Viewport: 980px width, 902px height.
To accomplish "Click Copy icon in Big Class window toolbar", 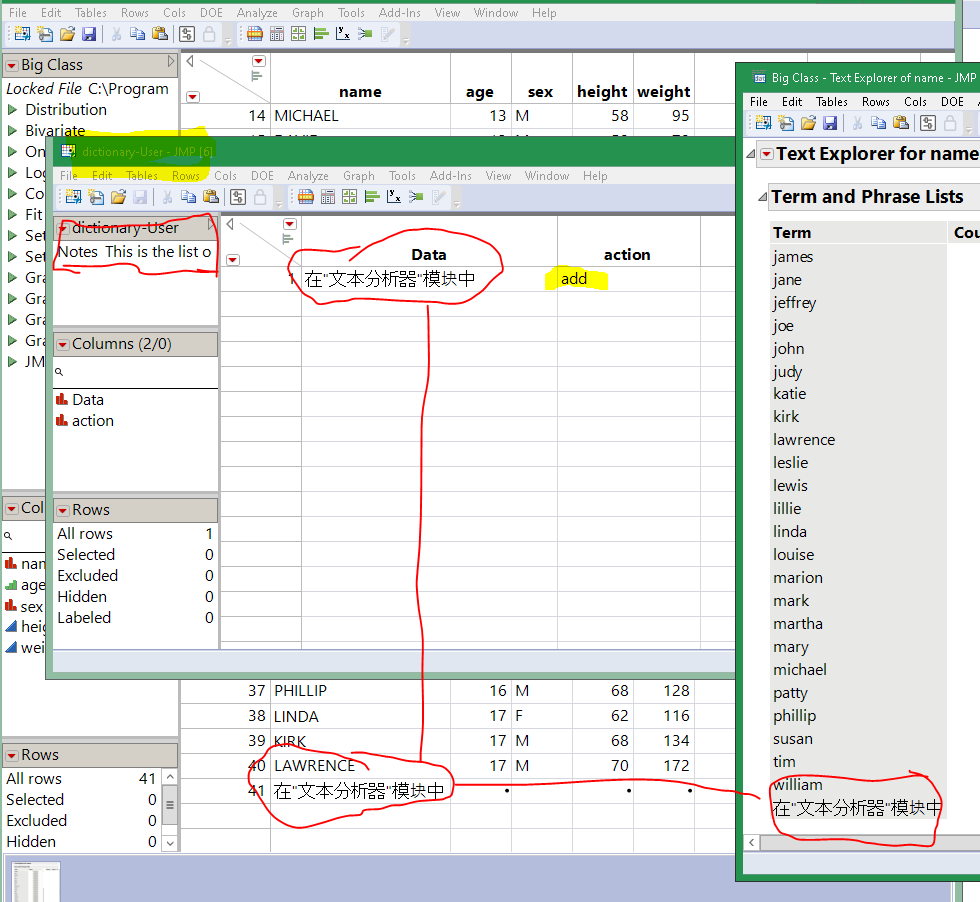I will click(137, 34).
